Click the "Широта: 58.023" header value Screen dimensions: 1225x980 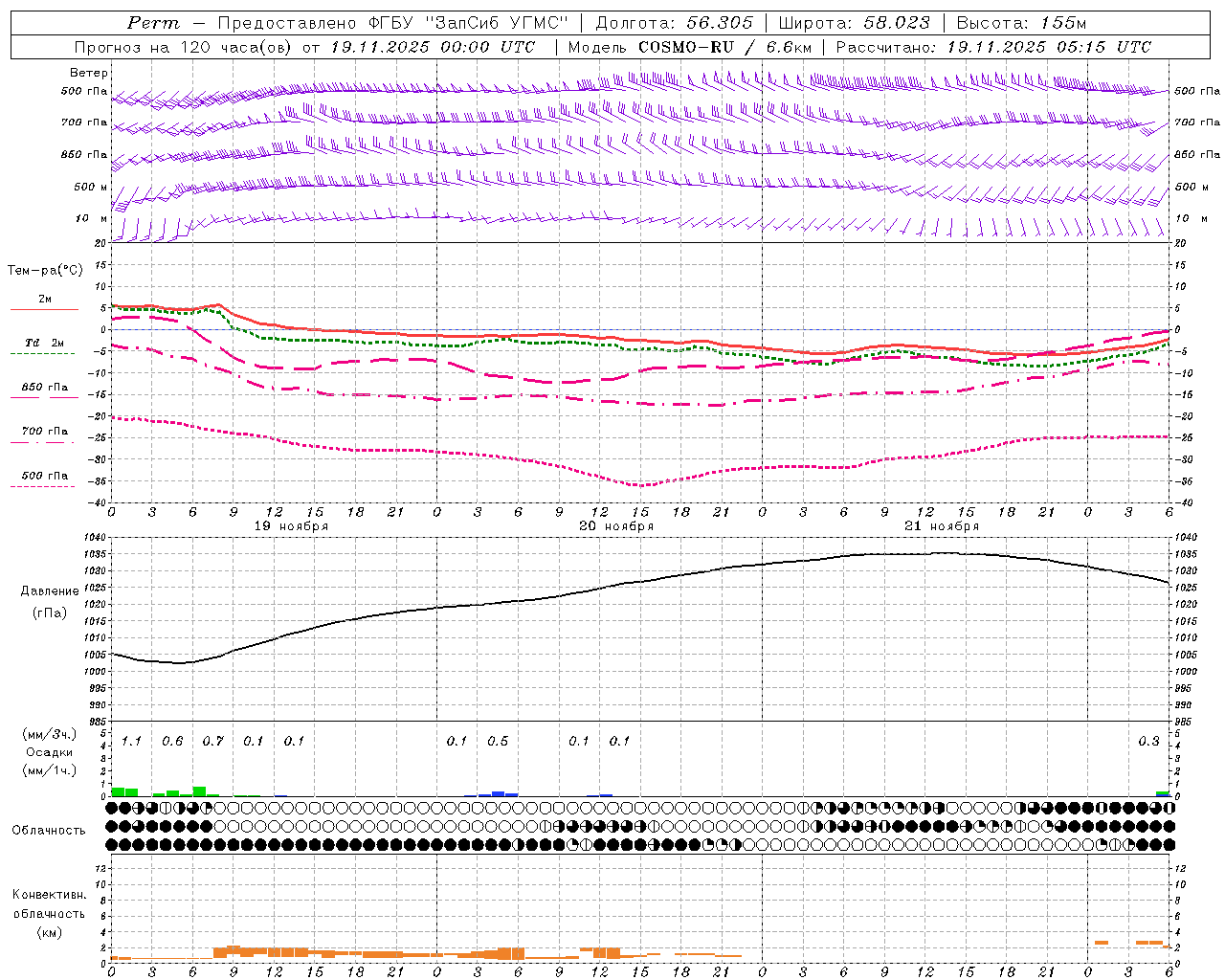[x=854, y=23]
